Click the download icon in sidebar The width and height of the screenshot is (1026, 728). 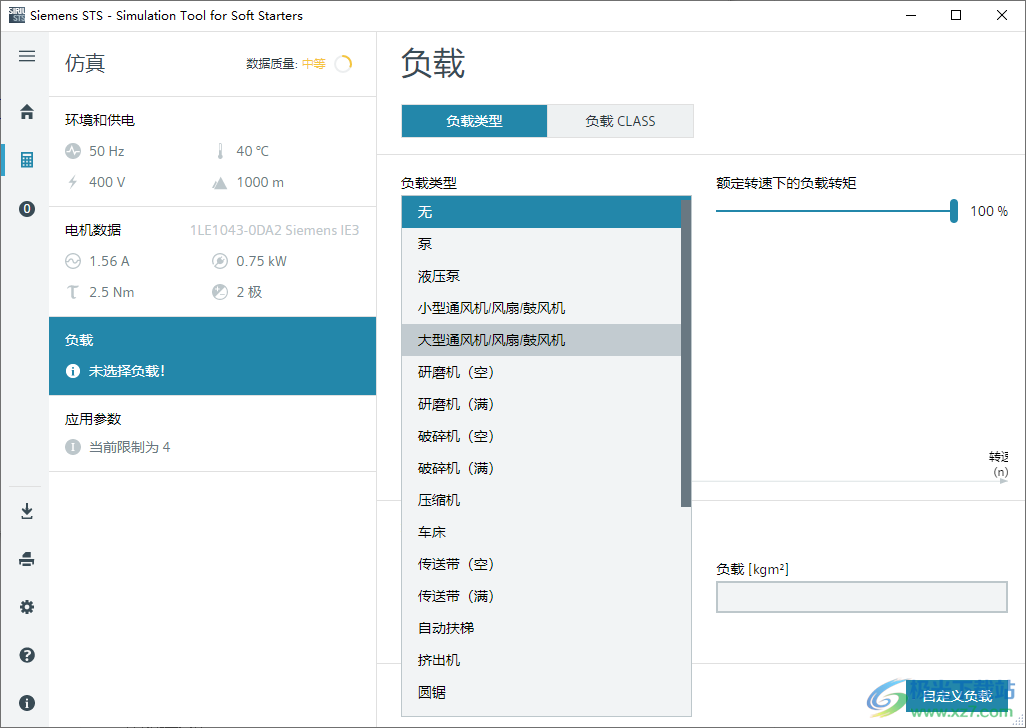[x=27, y=511]
